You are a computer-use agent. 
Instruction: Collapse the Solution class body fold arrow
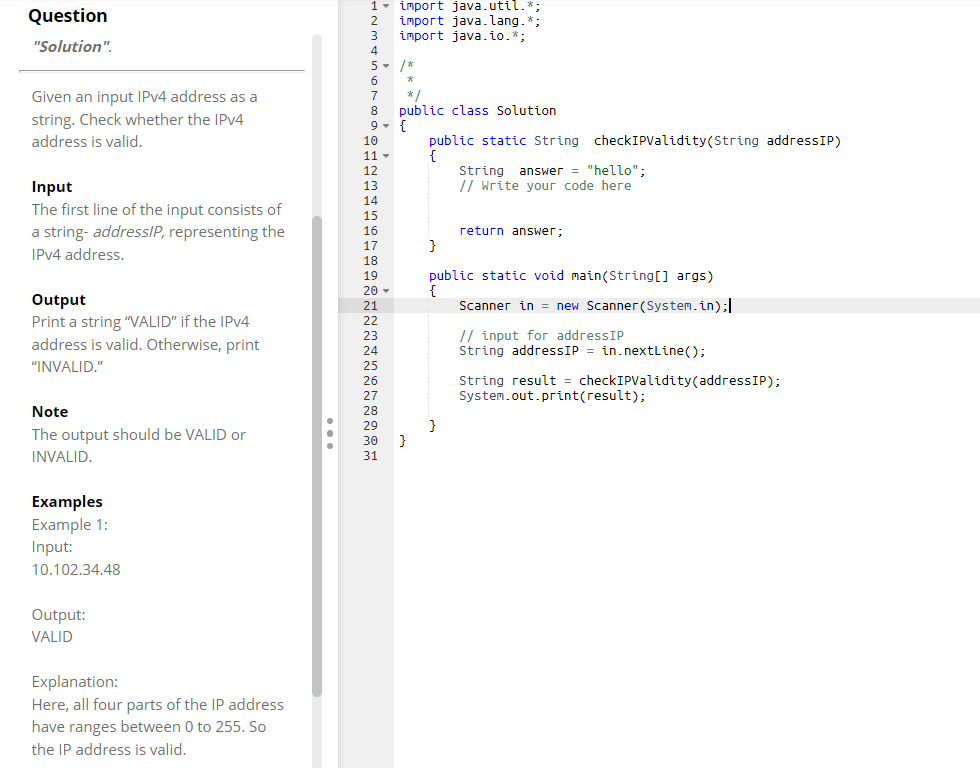(x=385, y=125)
